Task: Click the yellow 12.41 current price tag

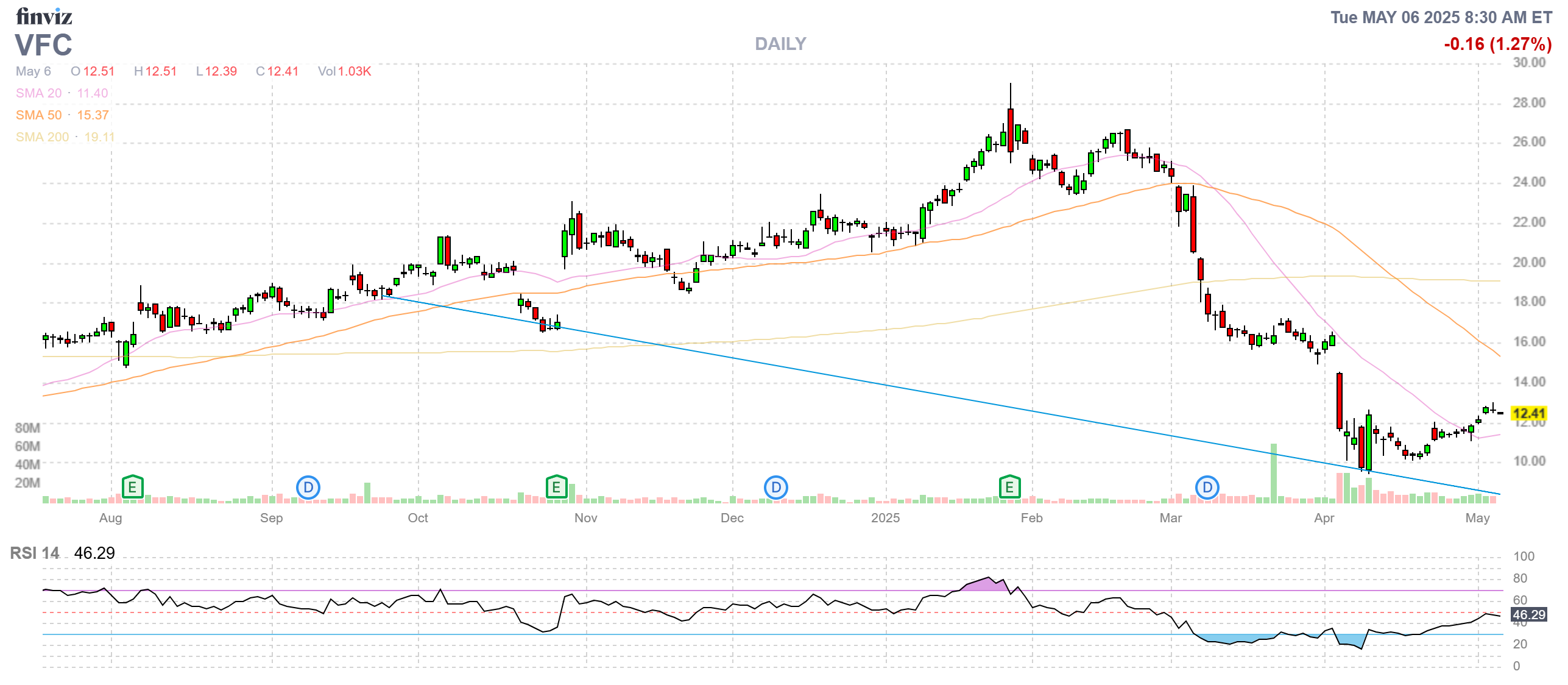Action: pos(1529,413)
